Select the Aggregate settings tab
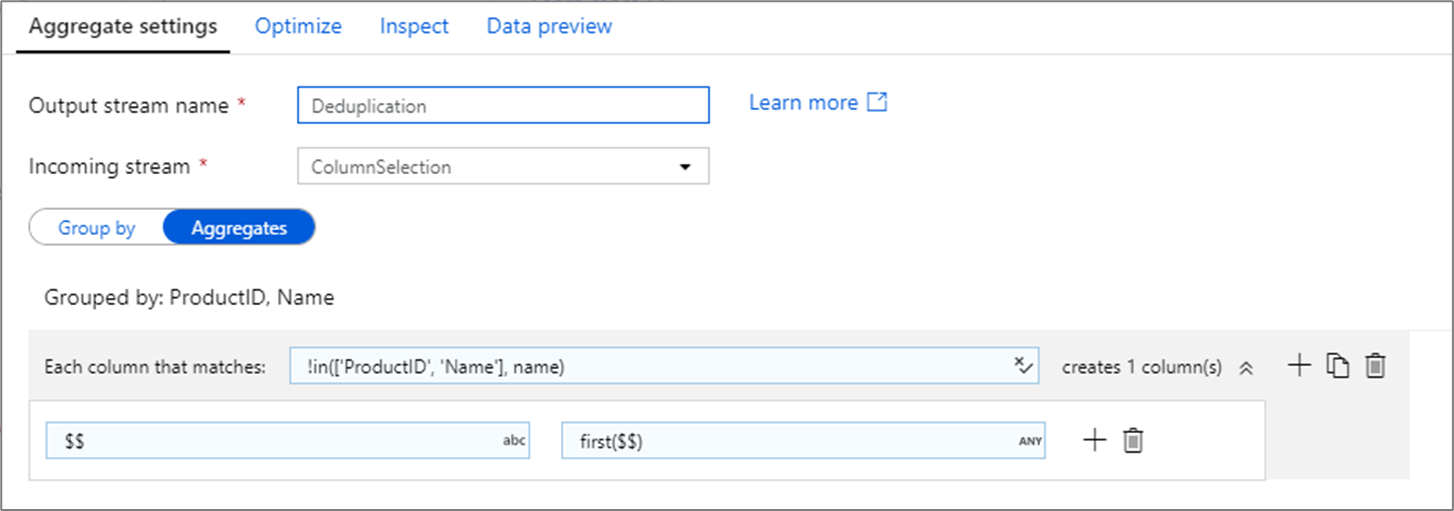 coord(123,26)
